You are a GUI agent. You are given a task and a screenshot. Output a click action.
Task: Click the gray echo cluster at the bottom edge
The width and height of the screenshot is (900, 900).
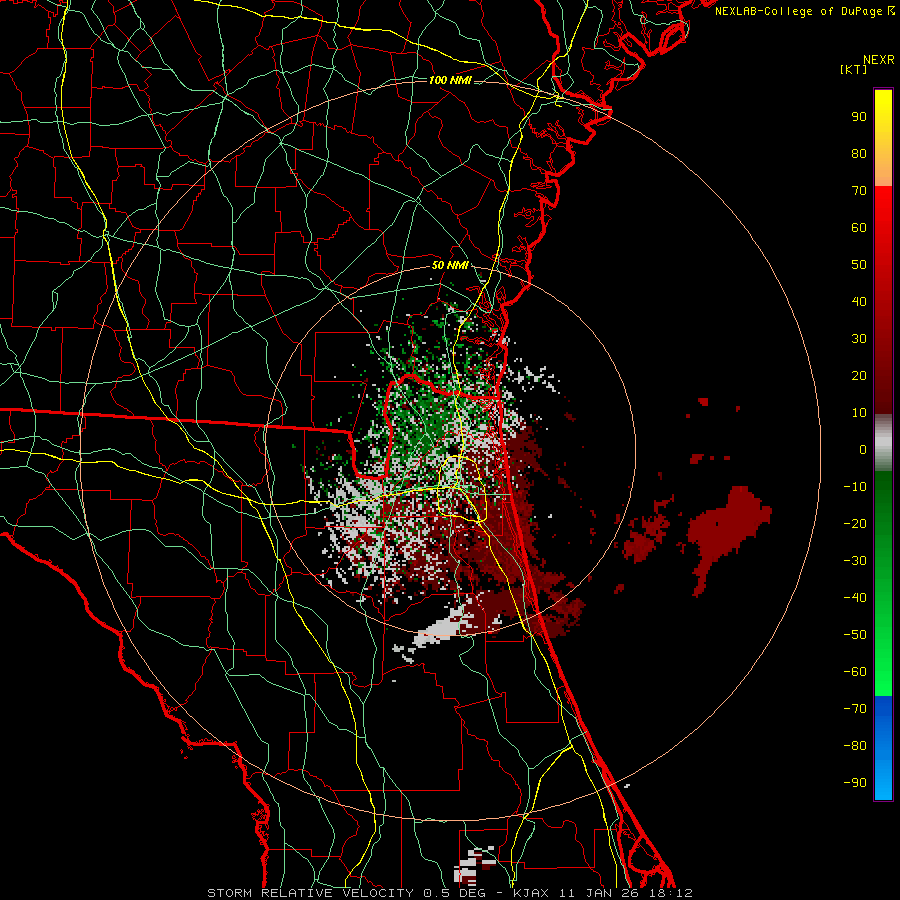(x=474, y=866)
